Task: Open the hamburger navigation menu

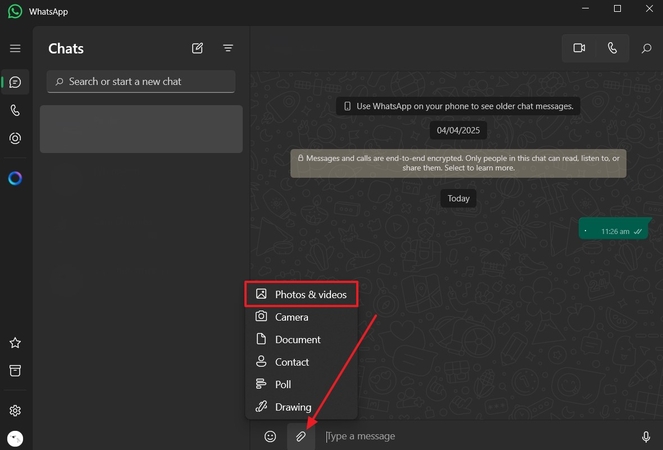Action: tap(15, 48)
